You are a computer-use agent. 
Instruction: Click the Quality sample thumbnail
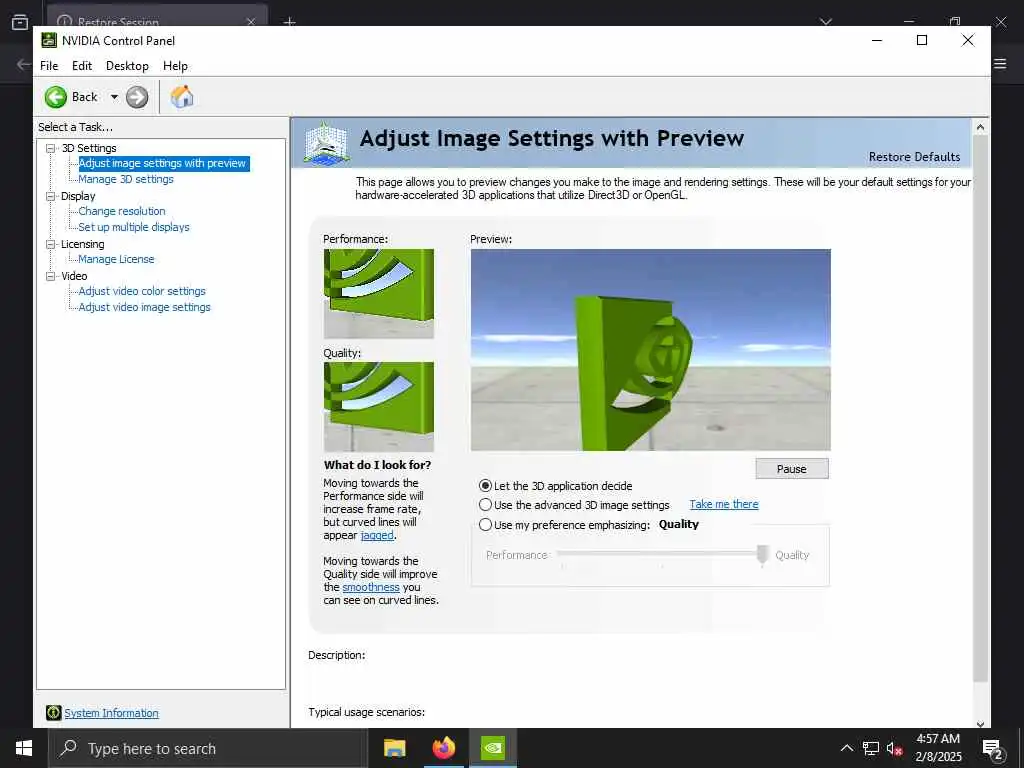[x=379, y=407]
